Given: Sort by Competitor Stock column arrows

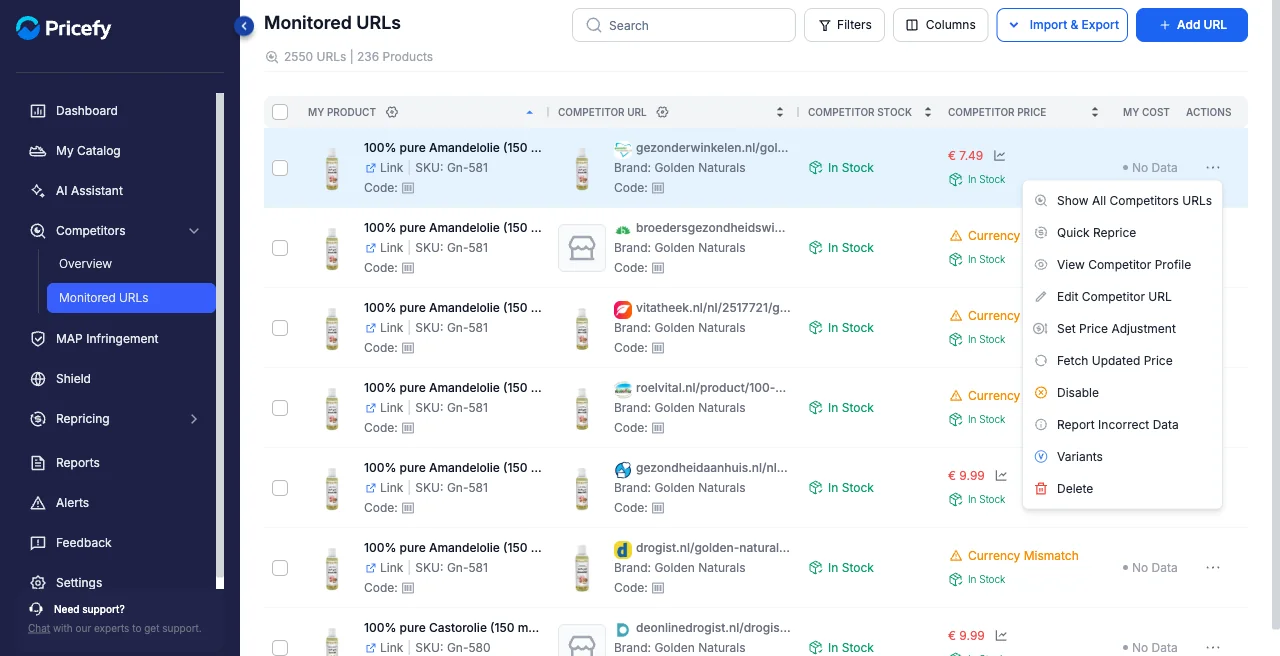Looking at the screenshot, I should [928, 112].
